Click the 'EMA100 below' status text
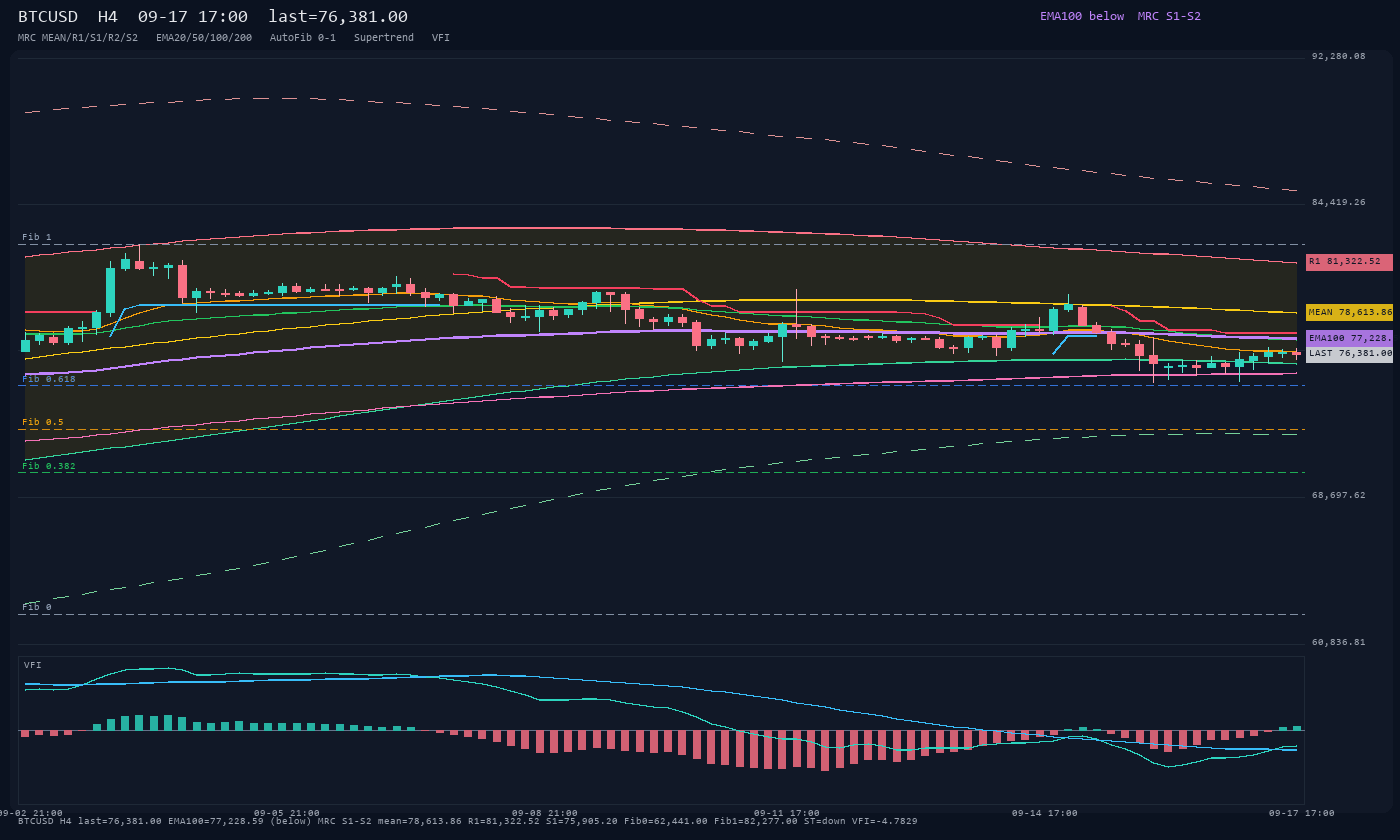Screen dimensions: 1400x840 (x=1082, y=16)
